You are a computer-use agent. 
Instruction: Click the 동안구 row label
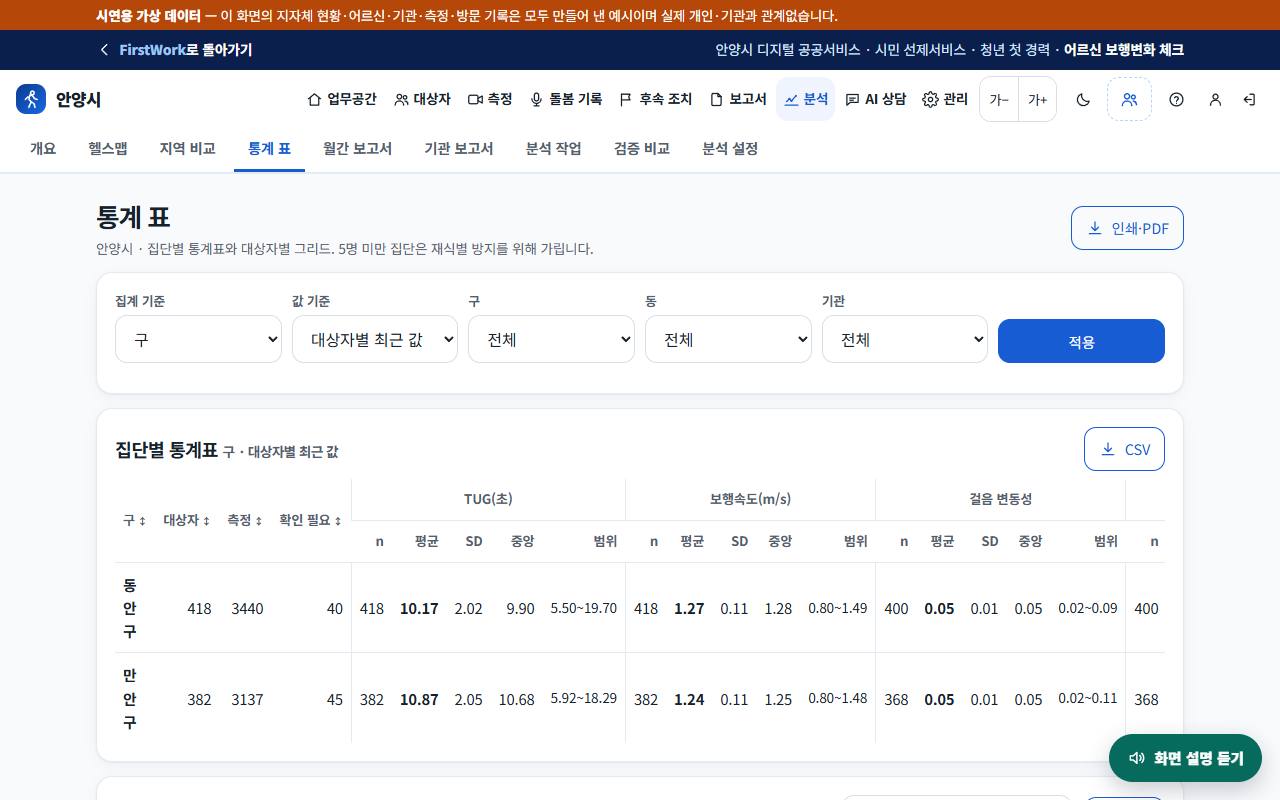[130, 608]
